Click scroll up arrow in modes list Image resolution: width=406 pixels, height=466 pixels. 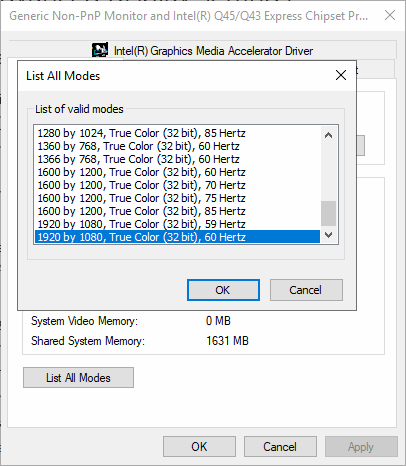pyautogui.click(x=328, y=135)
